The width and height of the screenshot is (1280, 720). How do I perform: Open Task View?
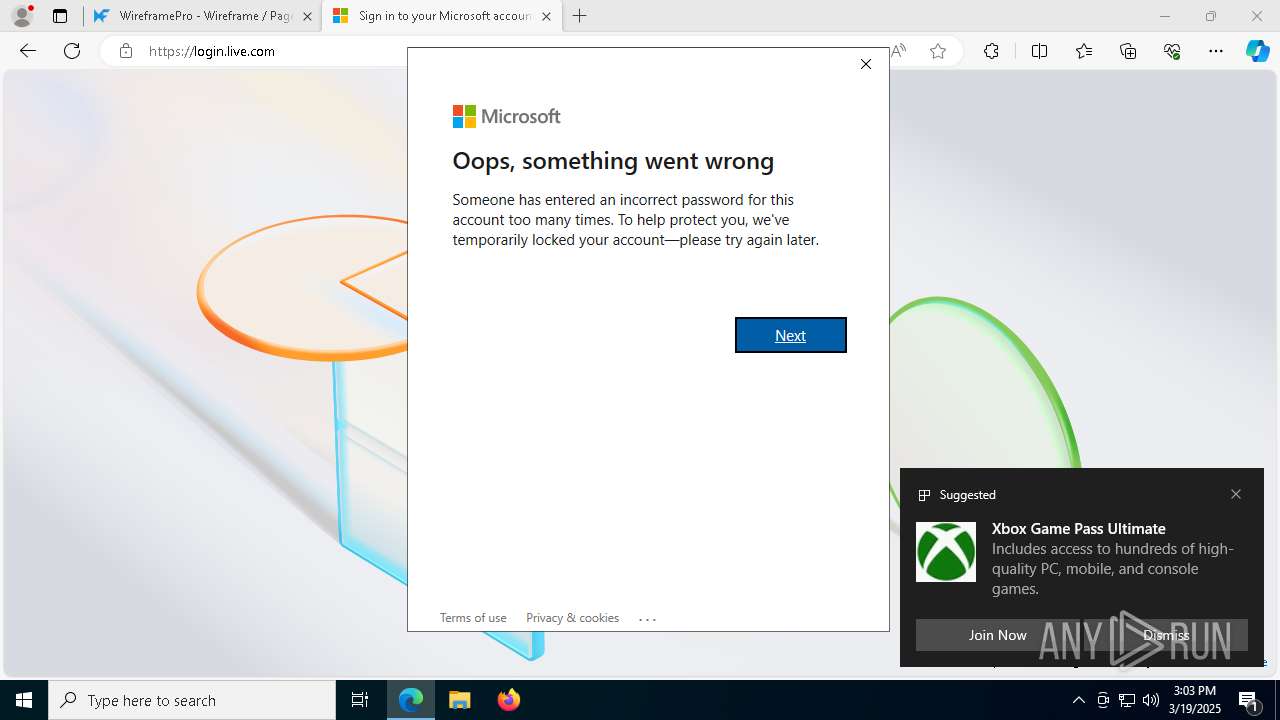point(360,700)
